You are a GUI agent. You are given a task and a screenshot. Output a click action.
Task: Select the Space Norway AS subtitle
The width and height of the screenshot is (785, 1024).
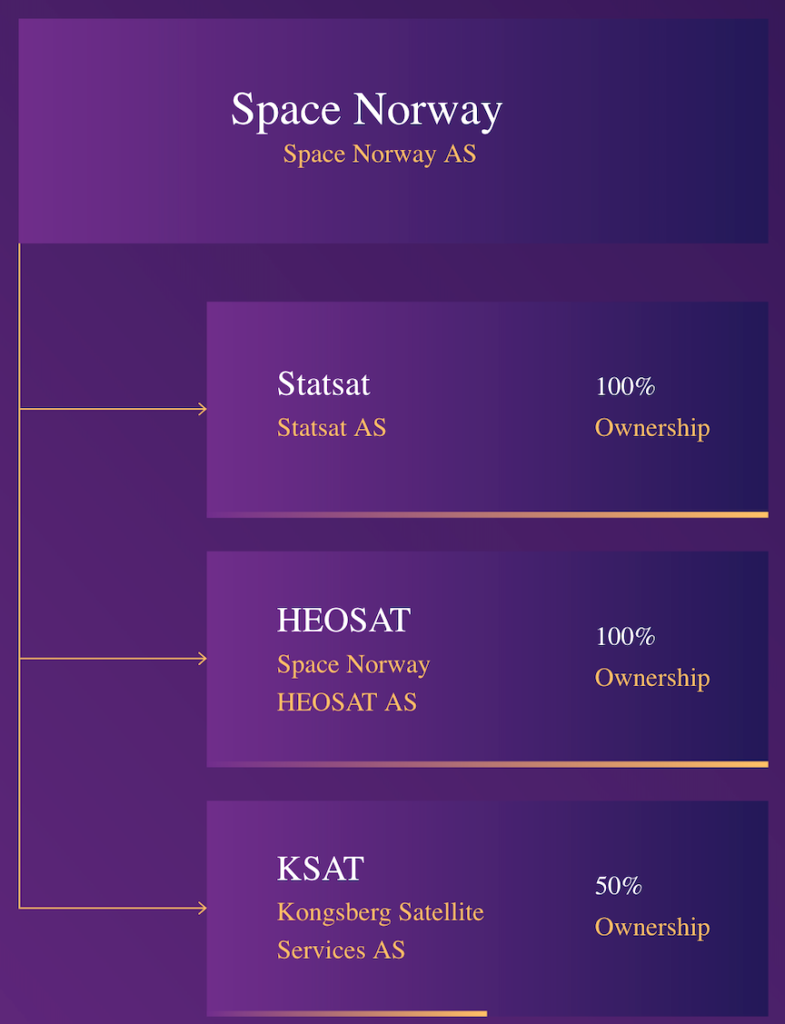pyautogui.click(x=379, y=155)
